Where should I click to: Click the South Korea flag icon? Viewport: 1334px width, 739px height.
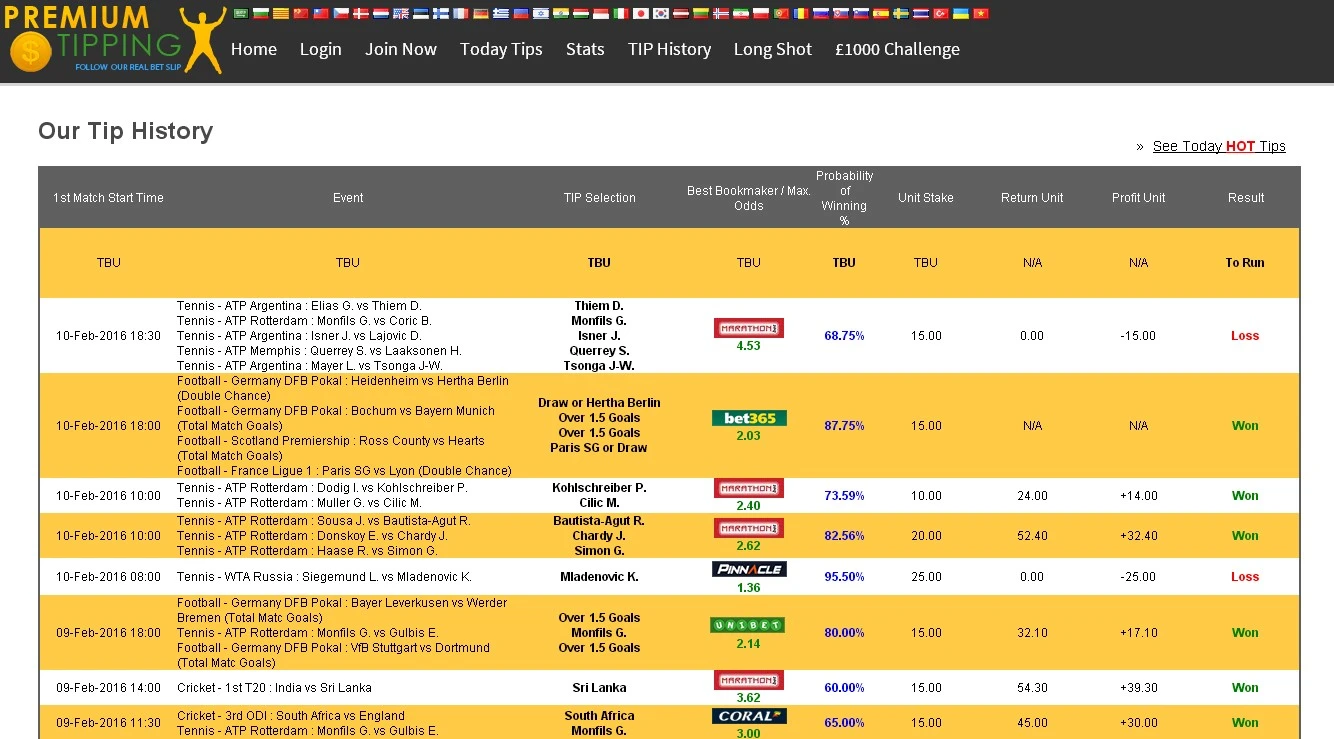pyautogui.click(x=661, y=14)
